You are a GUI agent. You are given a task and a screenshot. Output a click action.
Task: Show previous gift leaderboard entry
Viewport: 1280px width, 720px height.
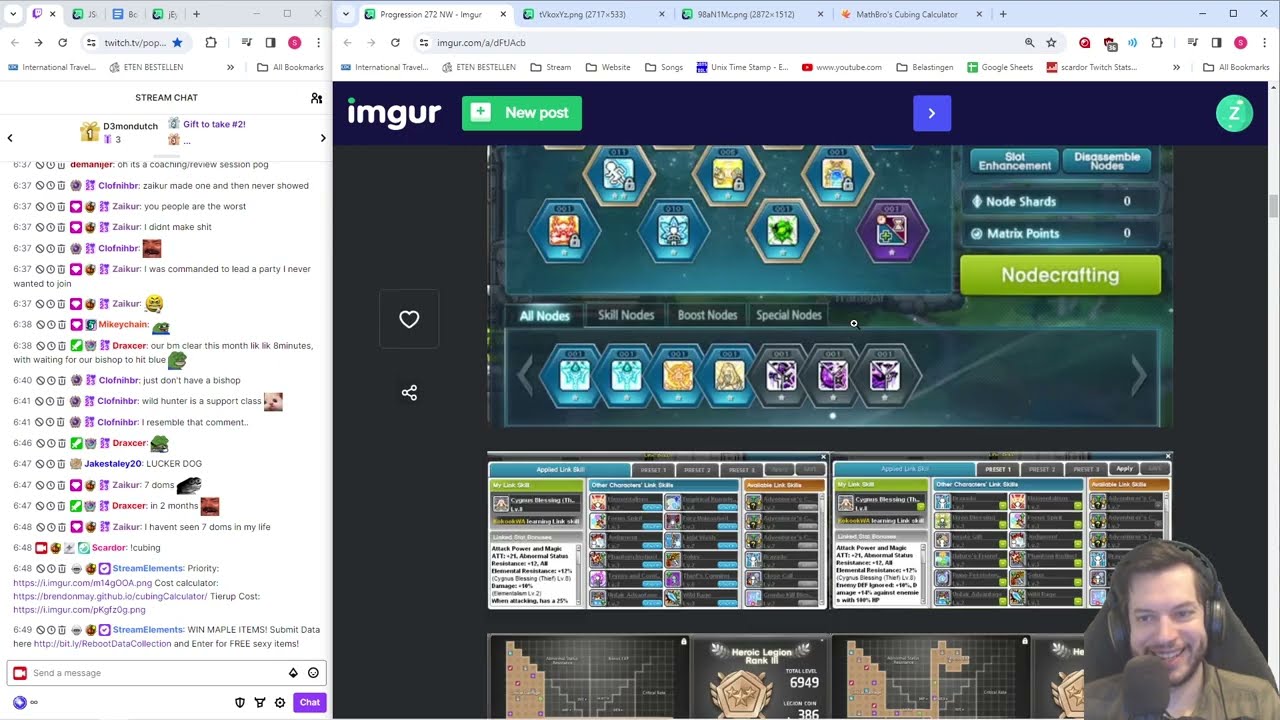click(10, 138)
